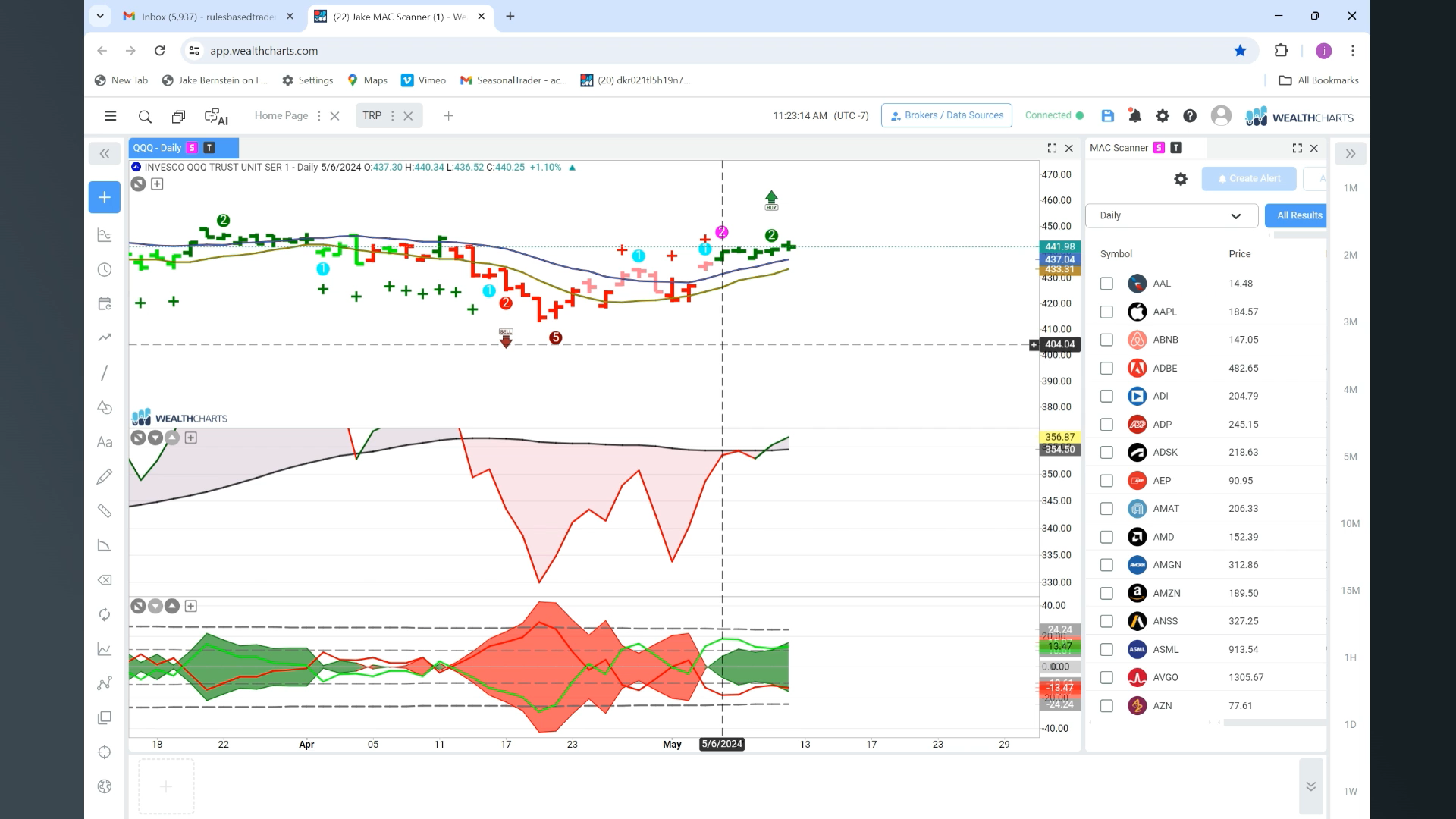
Task: Open the top toolbar settings gear
Action: point(1162,116)
